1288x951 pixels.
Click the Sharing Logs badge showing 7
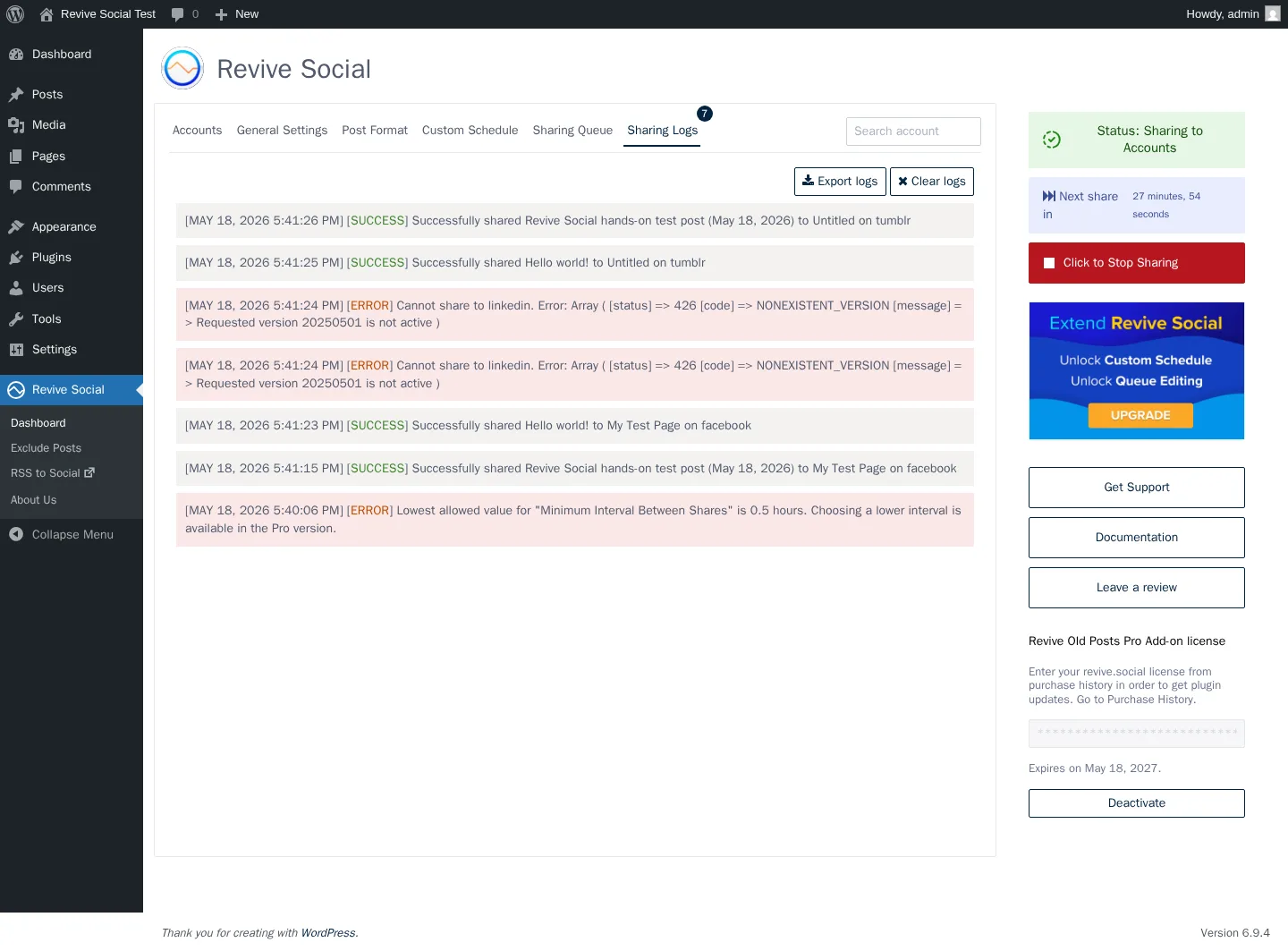[x=705, y=114]
